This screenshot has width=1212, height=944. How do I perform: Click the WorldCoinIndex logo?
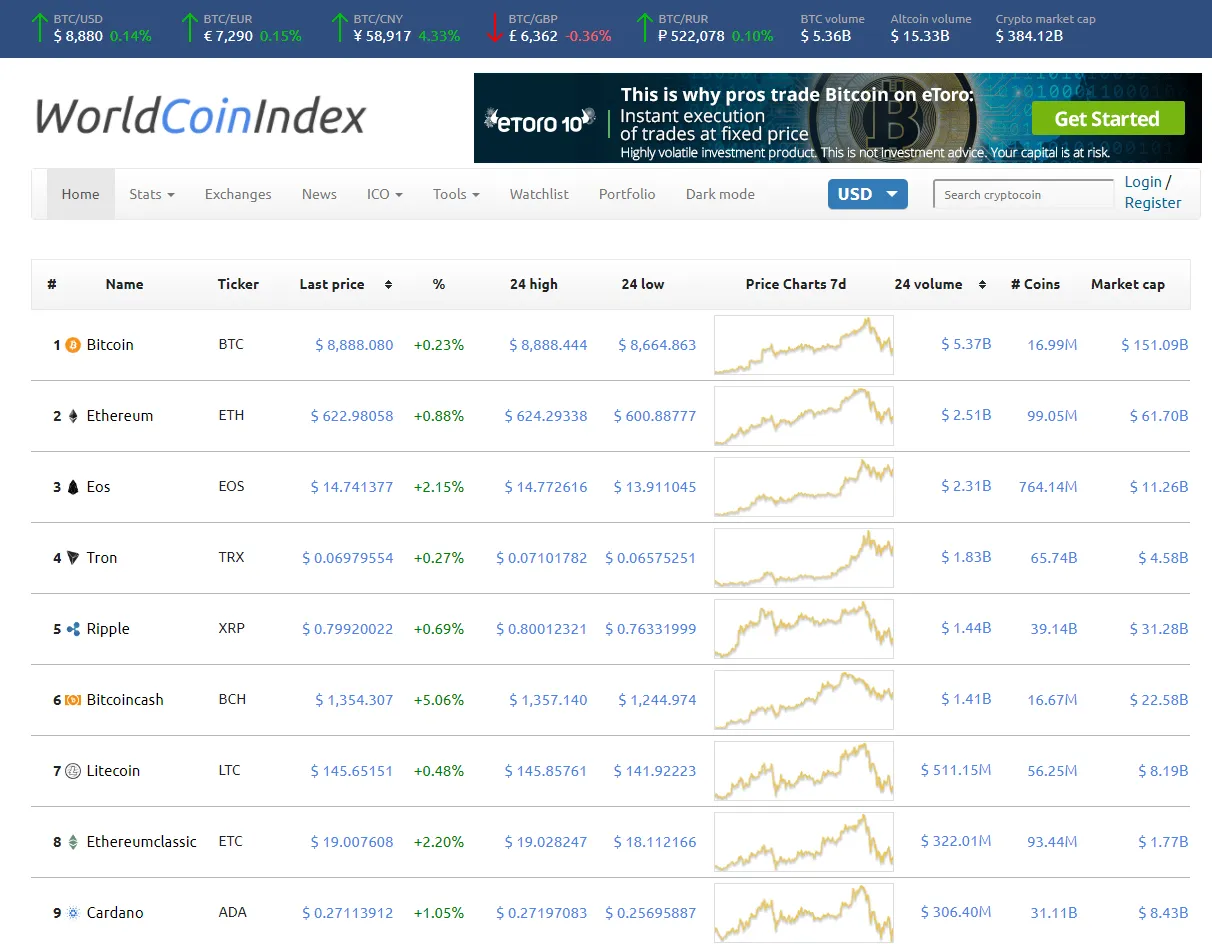coord(200,117)
